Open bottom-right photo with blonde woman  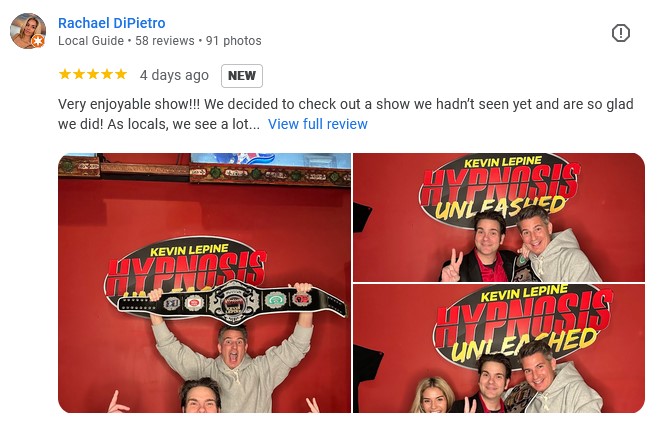499,349
